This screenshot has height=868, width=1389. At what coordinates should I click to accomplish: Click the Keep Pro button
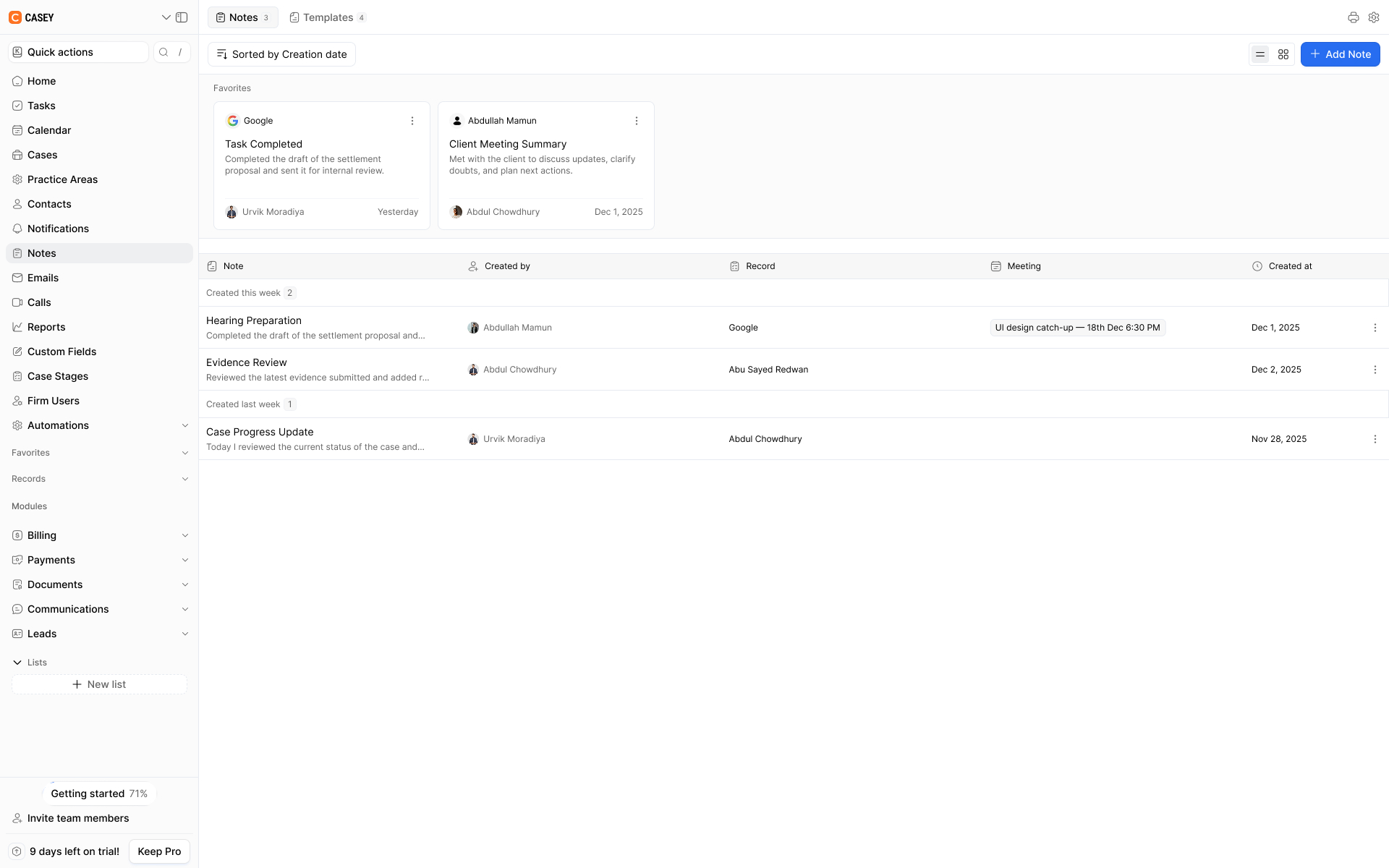click(159, 851)
